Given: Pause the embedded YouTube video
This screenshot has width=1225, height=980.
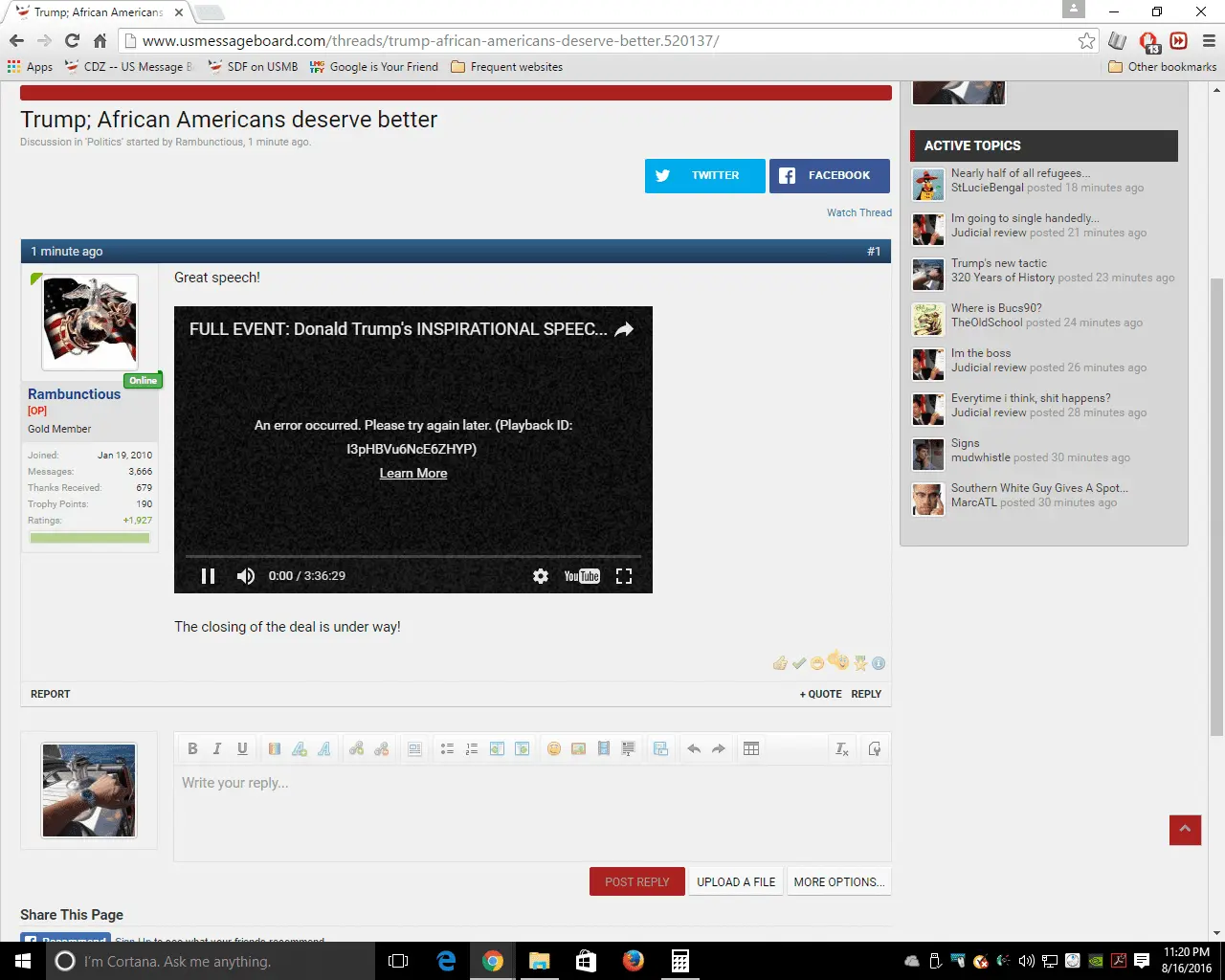Looking at the screenshot, I should click(x=208, y=576).
